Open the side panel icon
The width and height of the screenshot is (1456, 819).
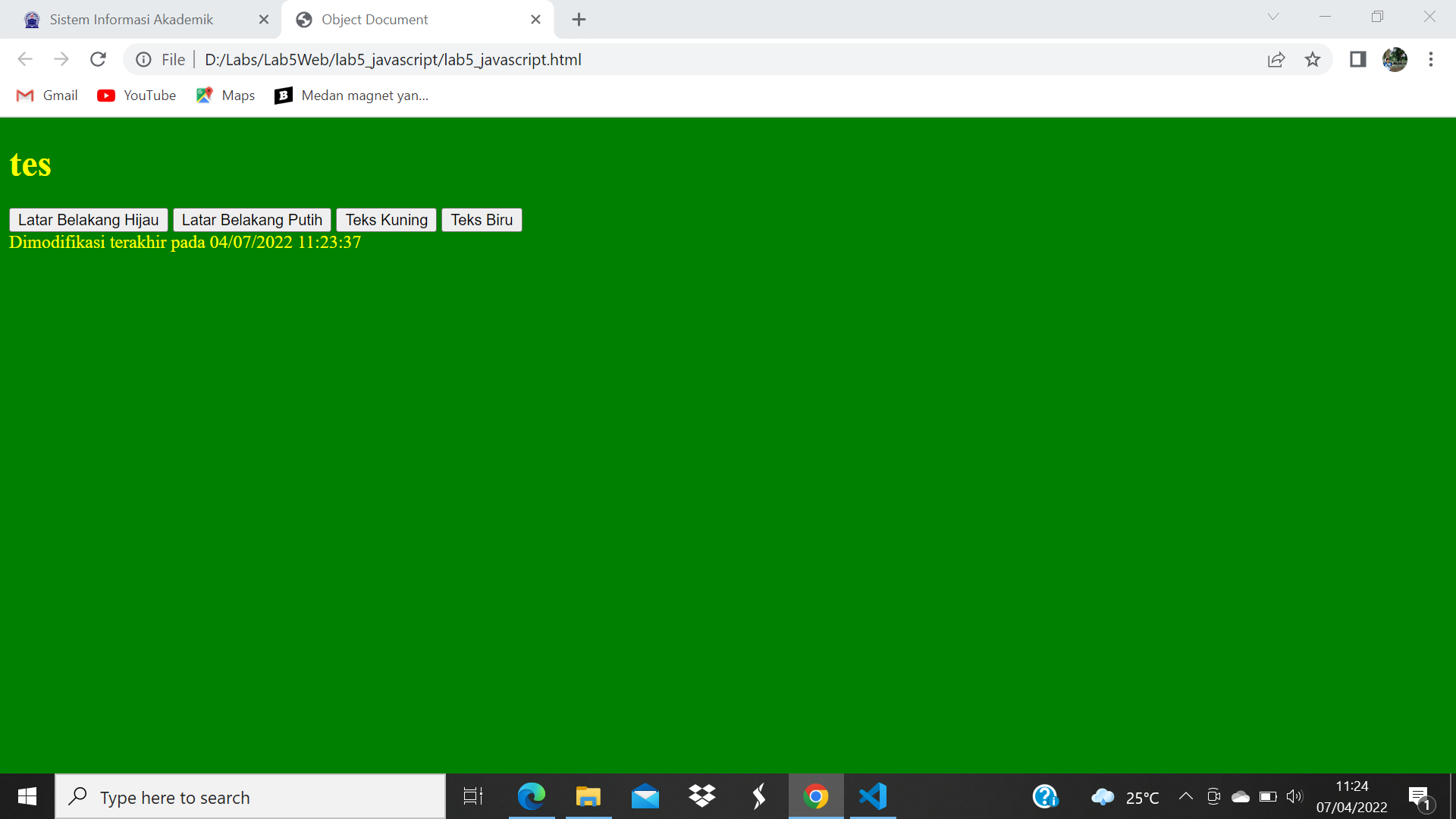point(1357,59)
